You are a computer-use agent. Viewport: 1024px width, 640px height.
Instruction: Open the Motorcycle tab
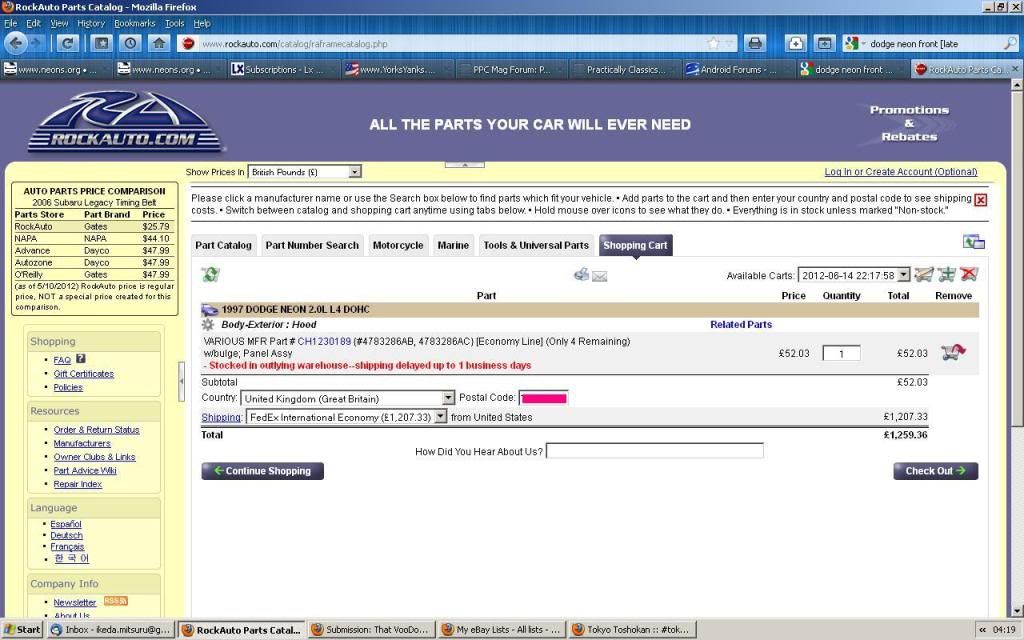pos(398,246)
